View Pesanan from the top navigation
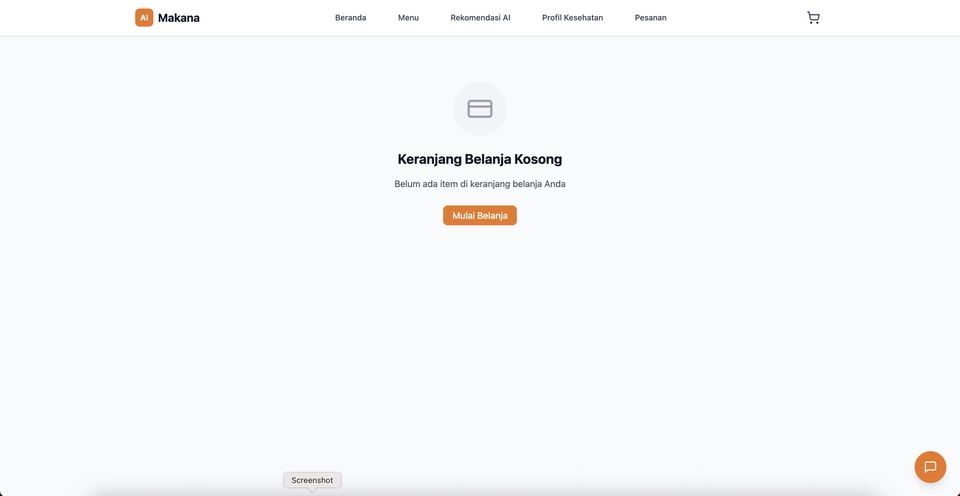Screen dimensions: 960x496 (650, 18)
